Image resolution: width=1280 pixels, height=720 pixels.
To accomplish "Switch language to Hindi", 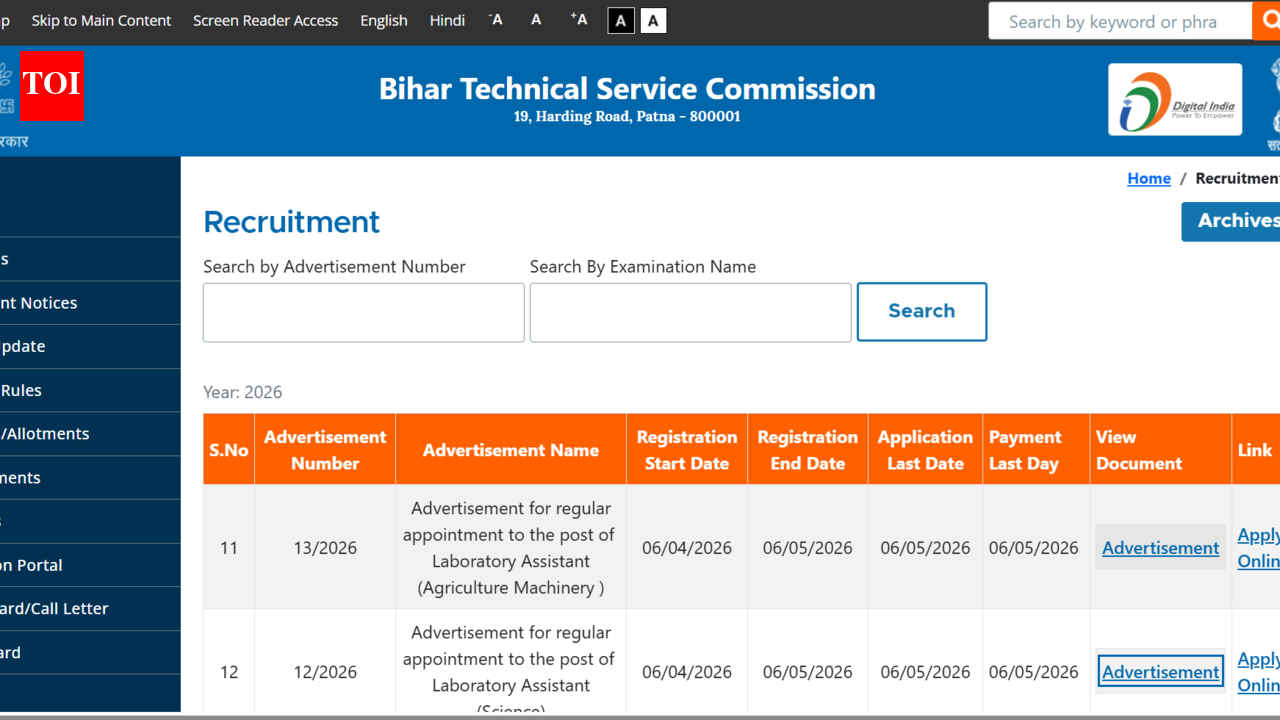I will tap(447, 20).
